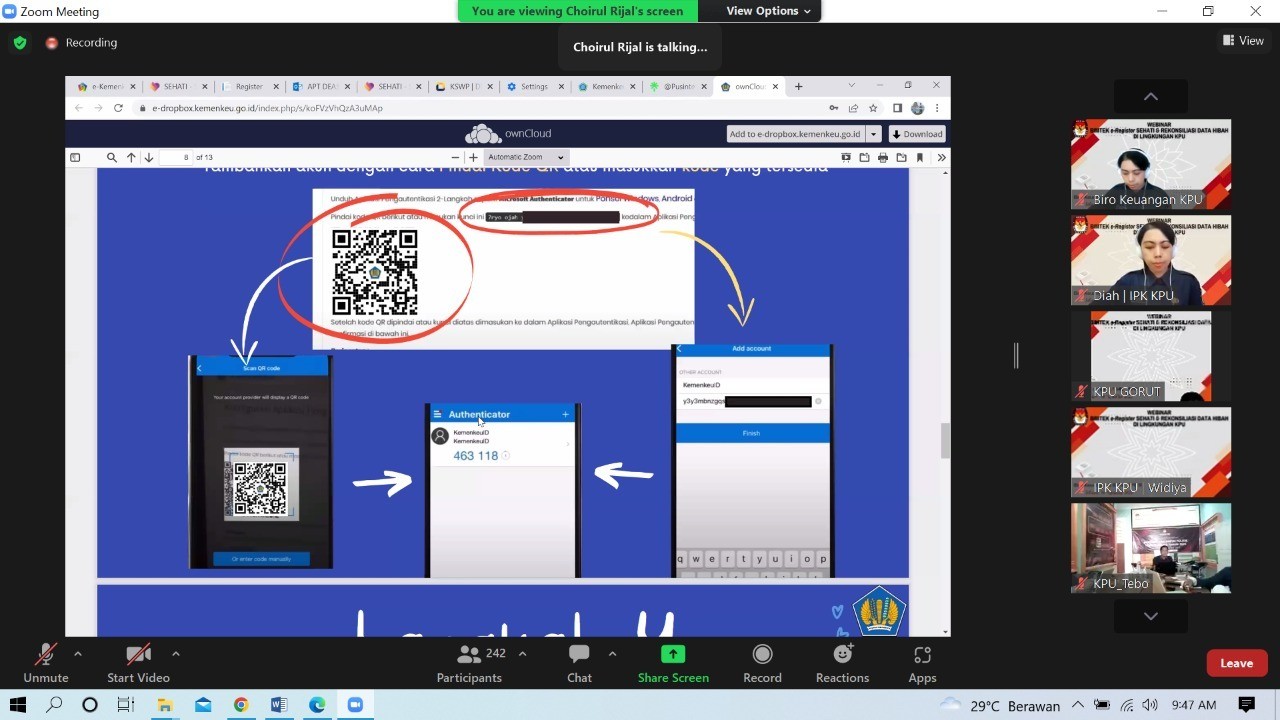Open the View layout menu

pos(1243,41)
